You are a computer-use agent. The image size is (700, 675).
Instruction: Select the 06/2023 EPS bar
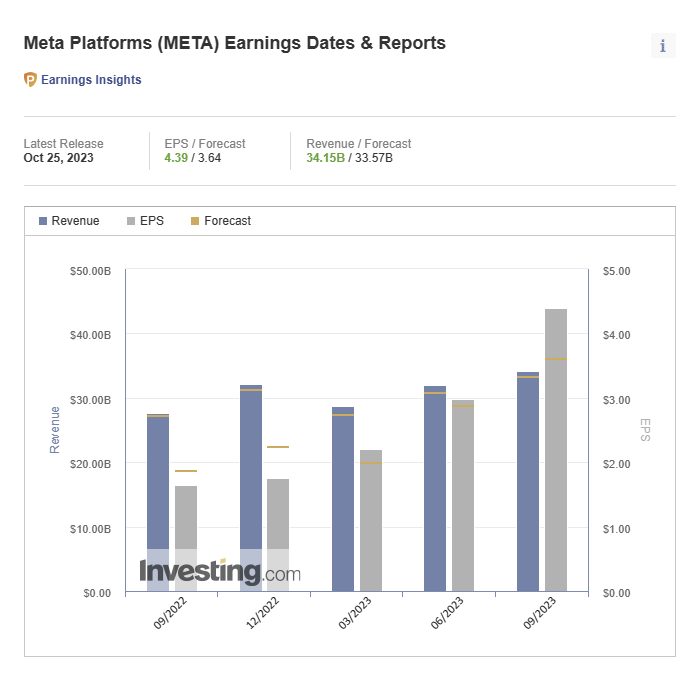(463, 496)
